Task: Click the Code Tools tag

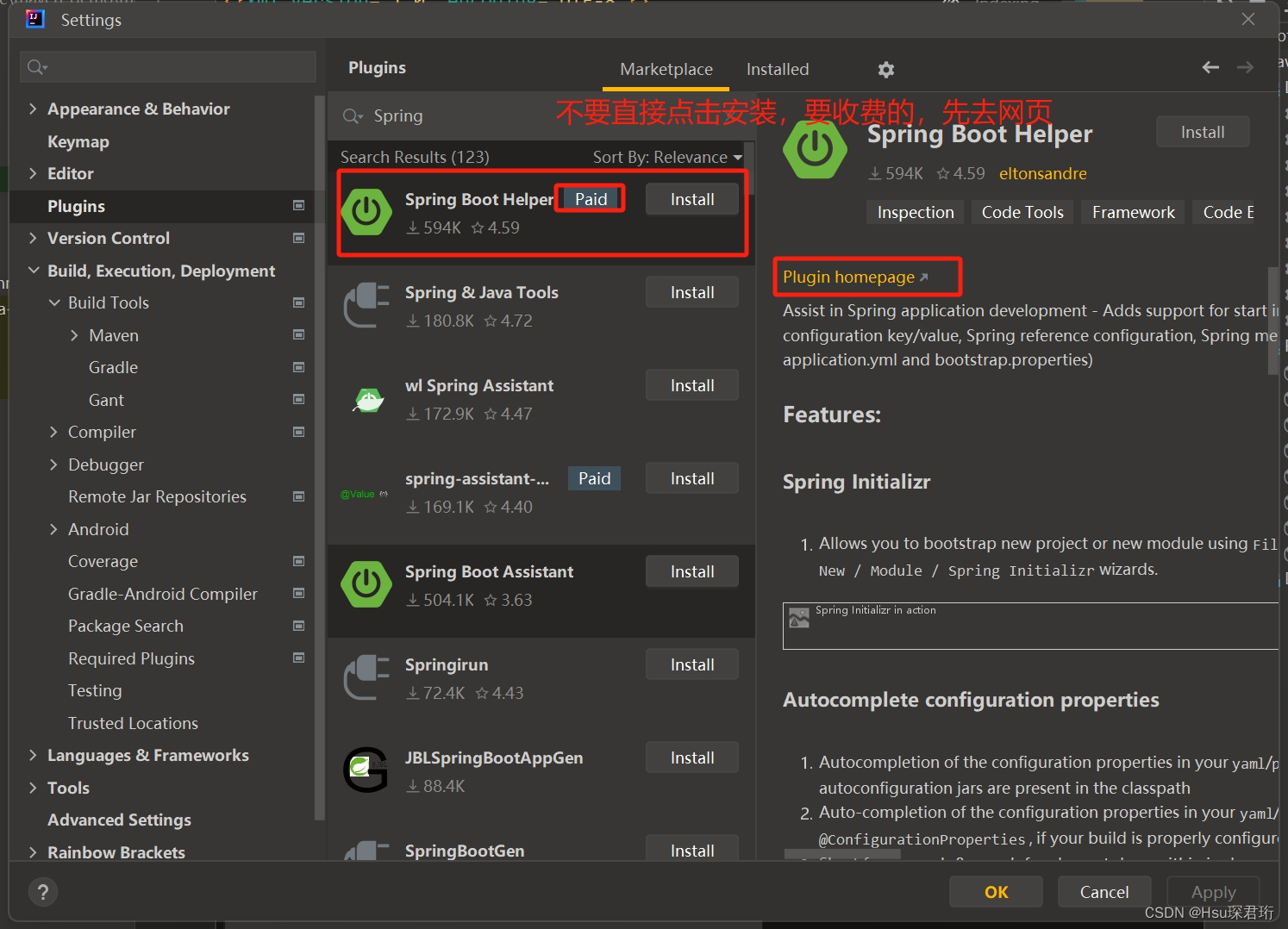Action: 1022,212
